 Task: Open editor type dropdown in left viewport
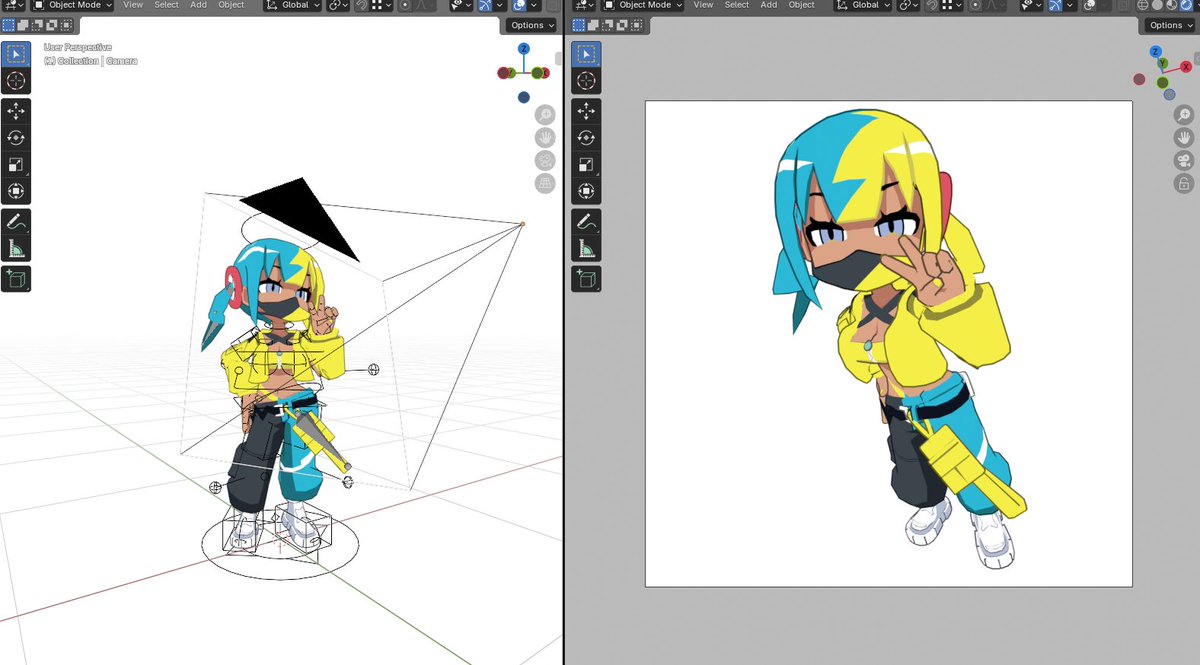tap(13, 5)
